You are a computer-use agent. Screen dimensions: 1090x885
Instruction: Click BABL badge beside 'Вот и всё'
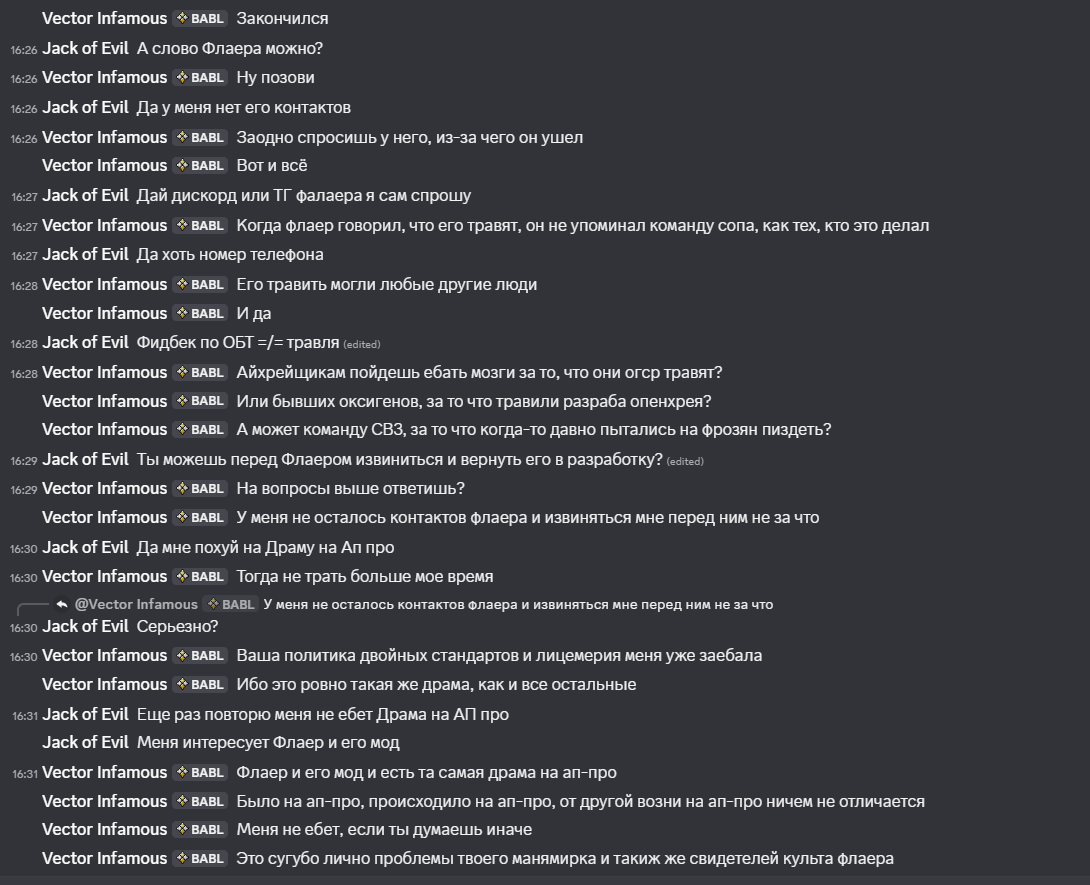tap(200, 165)
